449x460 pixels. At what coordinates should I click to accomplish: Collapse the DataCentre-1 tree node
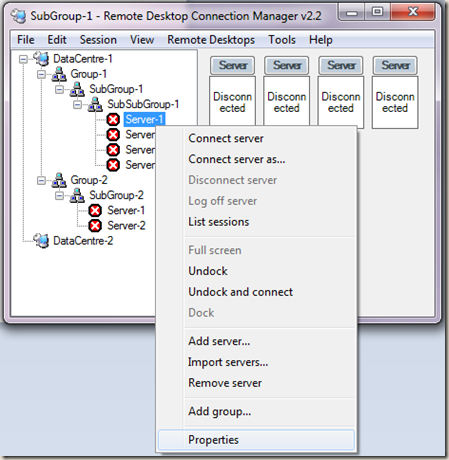click(23, 59)
